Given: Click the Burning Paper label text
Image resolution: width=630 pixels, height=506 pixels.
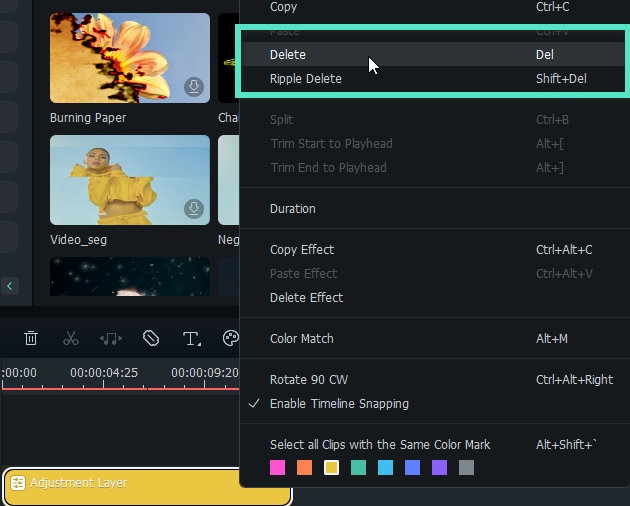Looking at the screenshot, I should (x=88, y=118).
